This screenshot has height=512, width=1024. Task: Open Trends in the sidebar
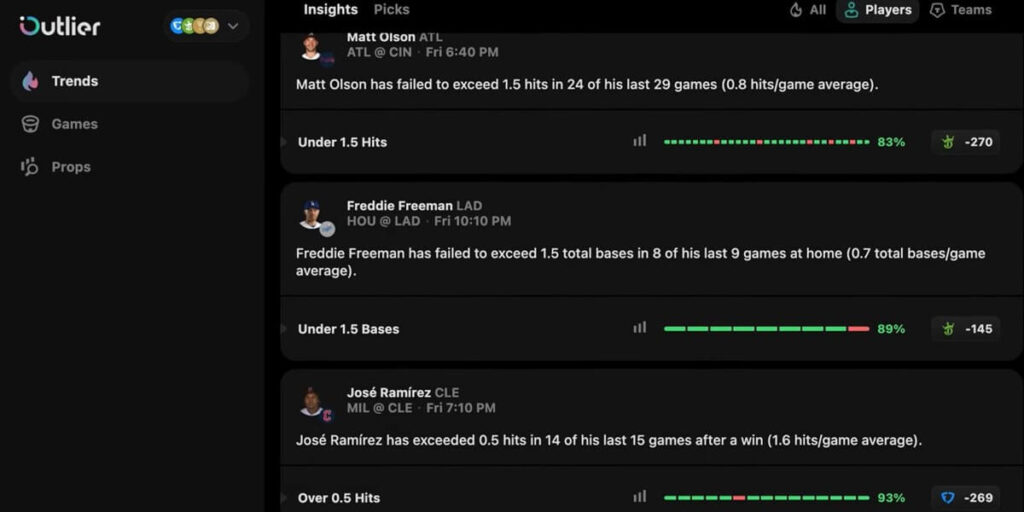[x=74, y=81]
